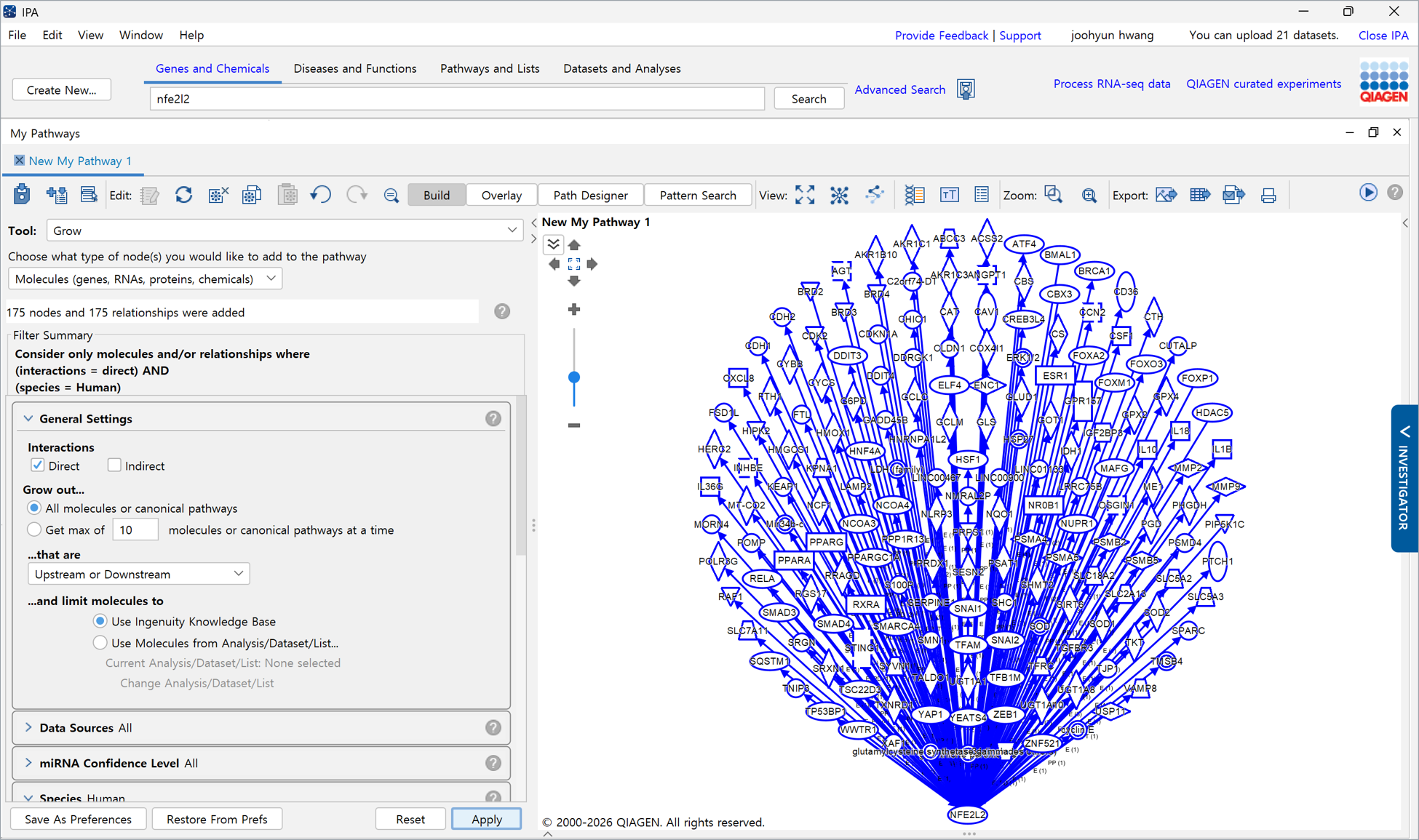Export the pathway as an image

[x=1166, y=195]
